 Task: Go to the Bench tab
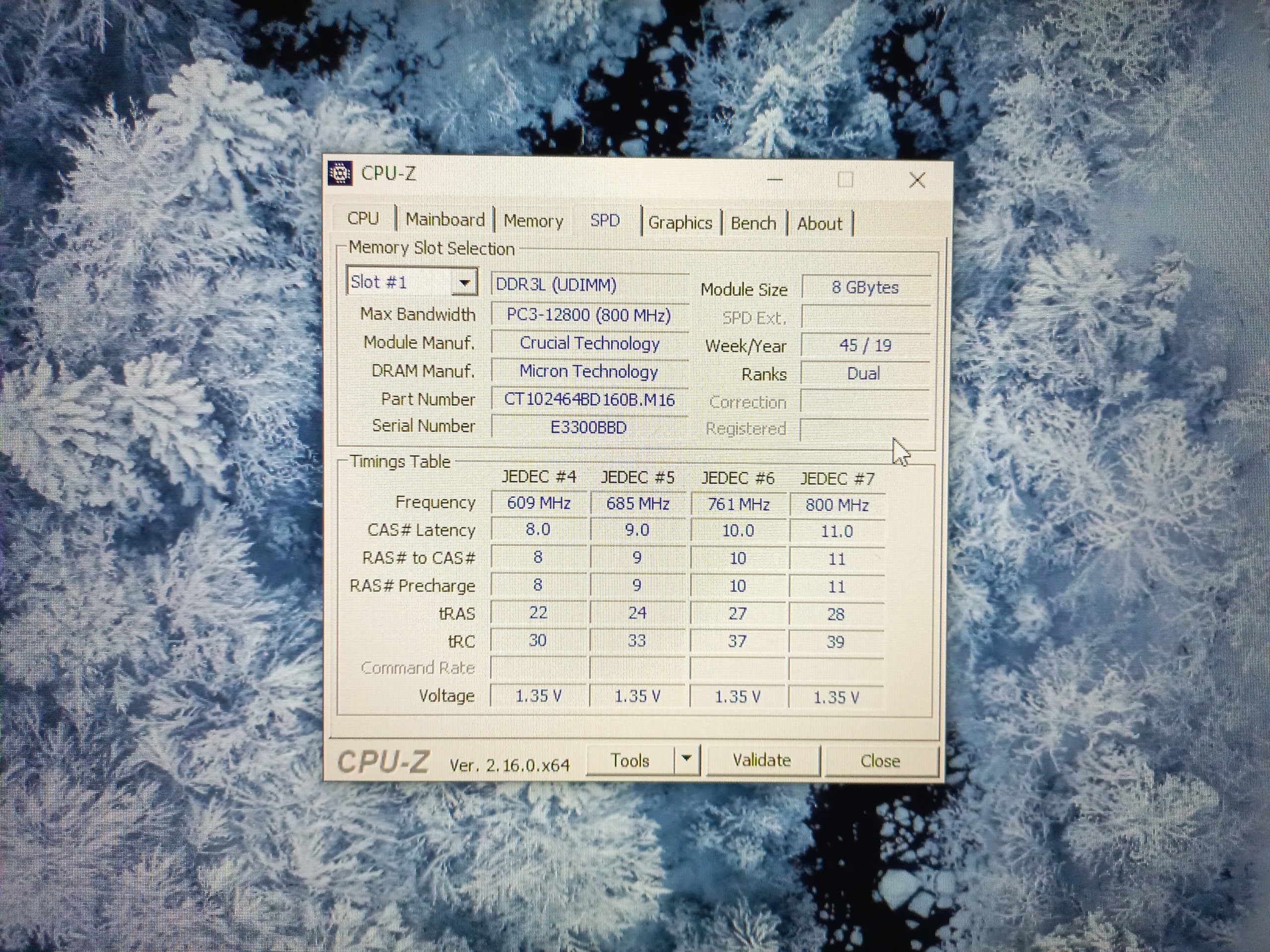753,223
